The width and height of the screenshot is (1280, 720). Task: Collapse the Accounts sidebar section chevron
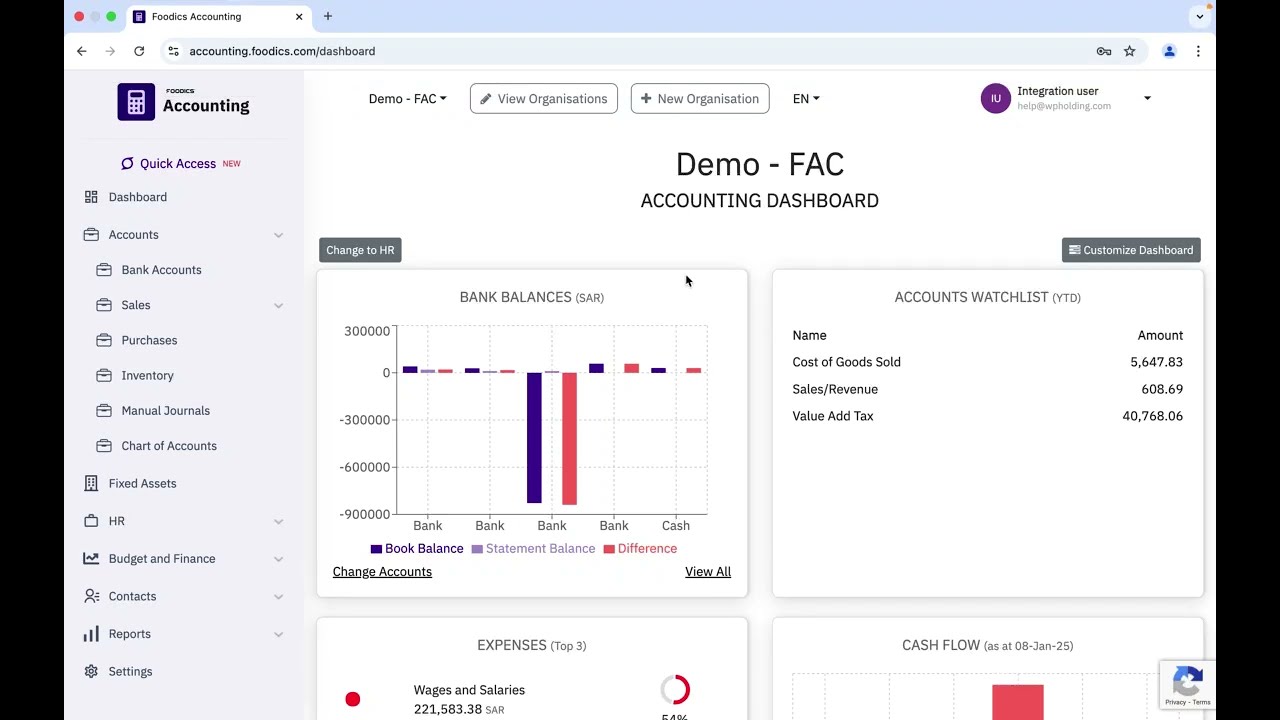pos(278,235)
